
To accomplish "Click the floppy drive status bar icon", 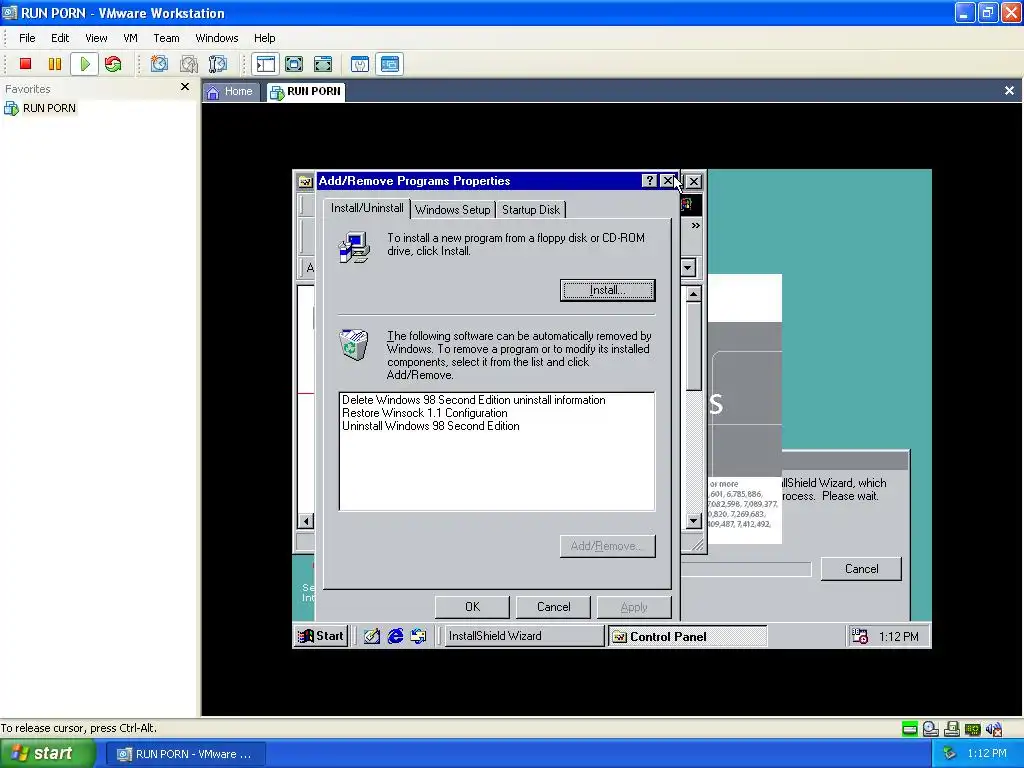I will point(952,729).
